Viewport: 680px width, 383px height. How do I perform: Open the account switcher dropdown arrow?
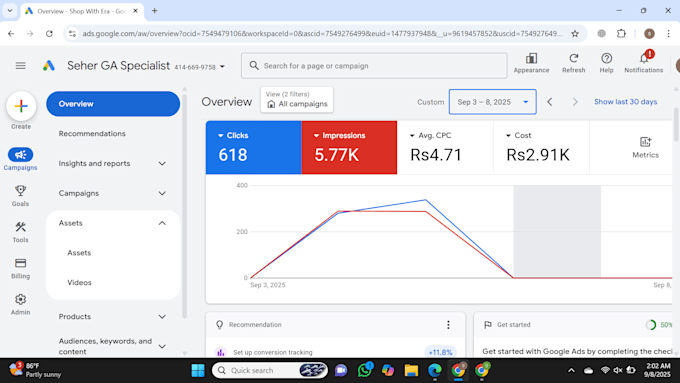click(x=222, y=67)
